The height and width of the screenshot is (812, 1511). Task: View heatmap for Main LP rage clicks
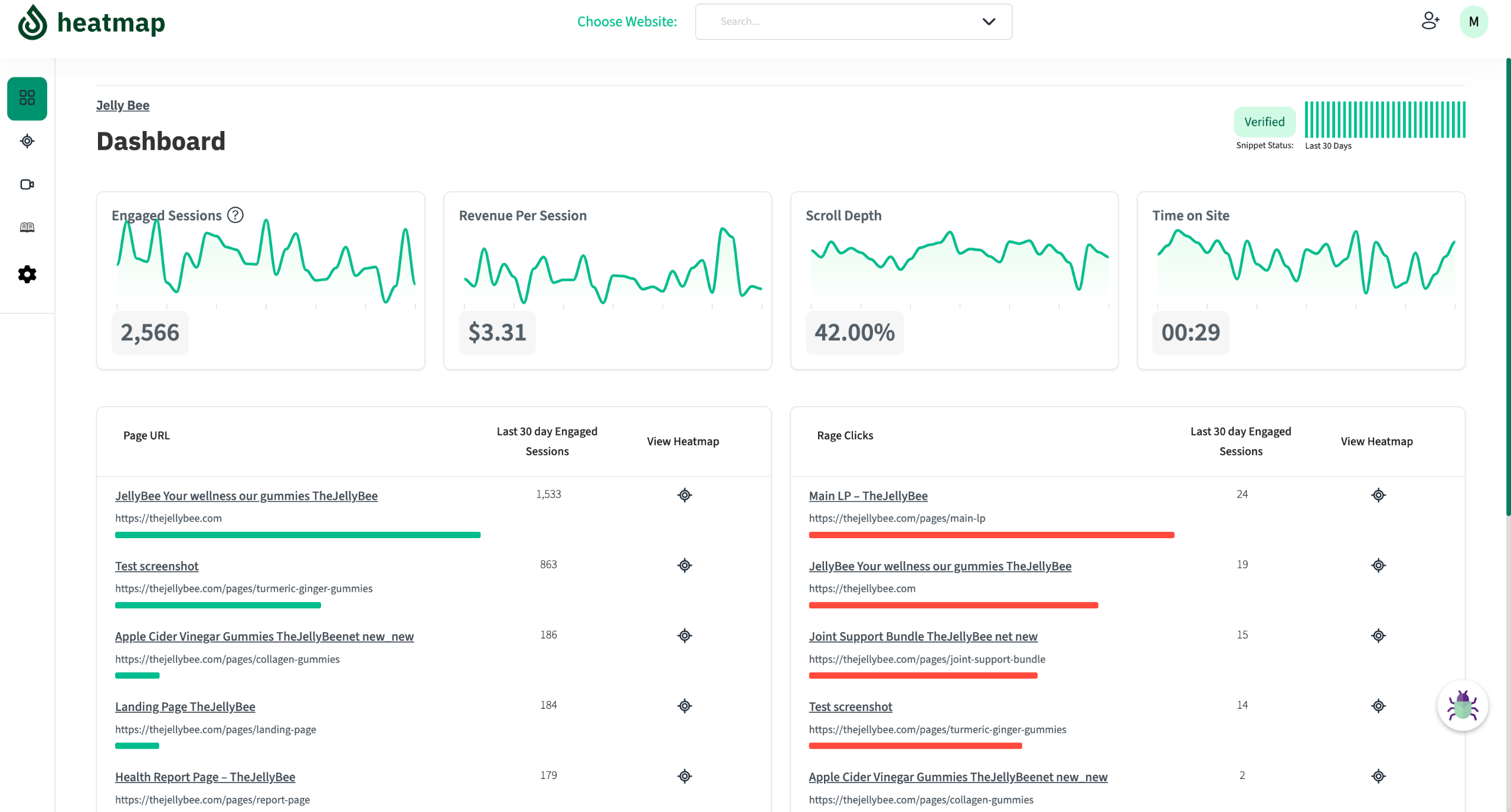1378,495
